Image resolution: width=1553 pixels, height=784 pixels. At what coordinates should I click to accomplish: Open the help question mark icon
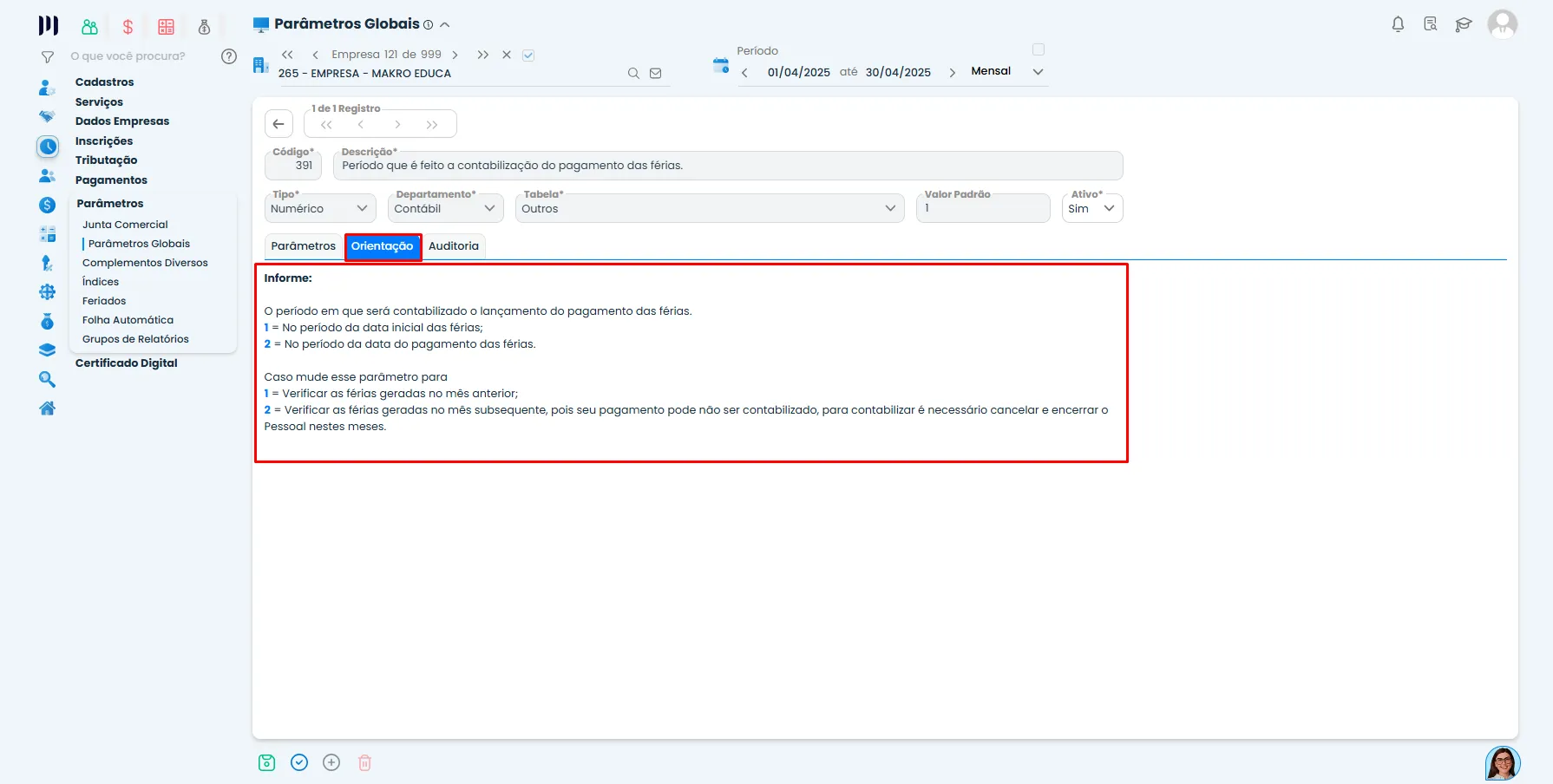tap(229, 56)
